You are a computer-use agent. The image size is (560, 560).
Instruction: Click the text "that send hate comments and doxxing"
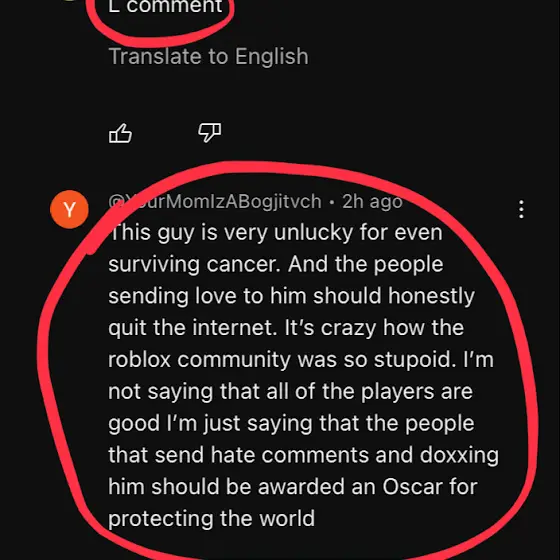(304, 455)
